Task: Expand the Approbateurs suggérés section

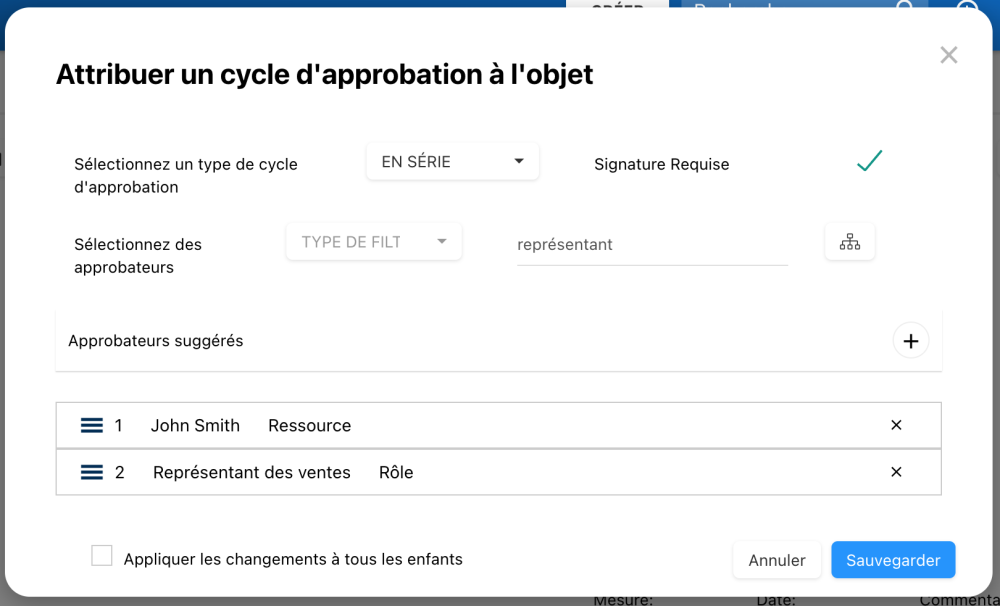Action: pyautogui.click(x=156, y=341)
